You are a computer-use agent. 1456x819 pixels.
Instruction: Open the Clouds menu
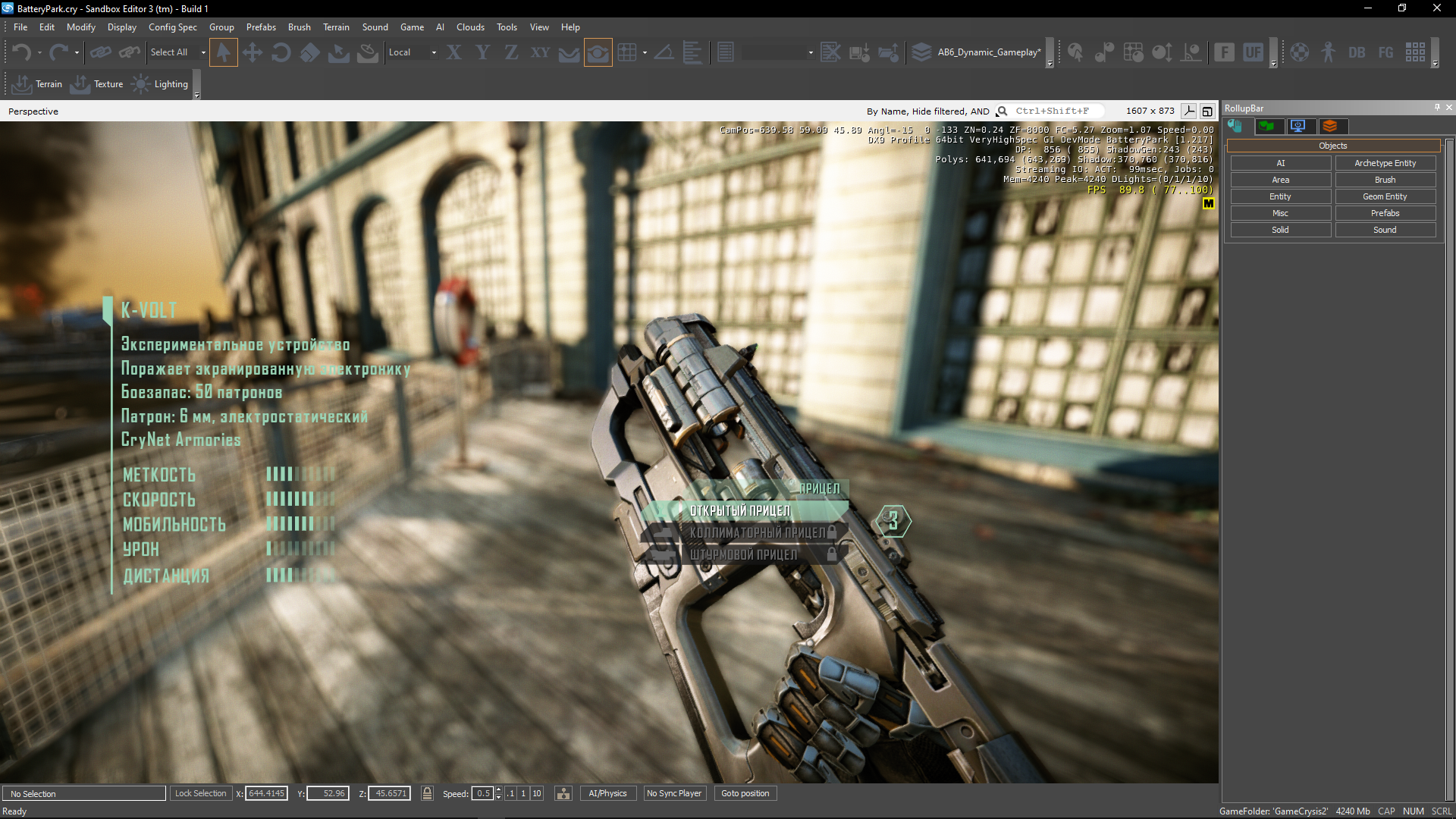(x=470, y=27)
